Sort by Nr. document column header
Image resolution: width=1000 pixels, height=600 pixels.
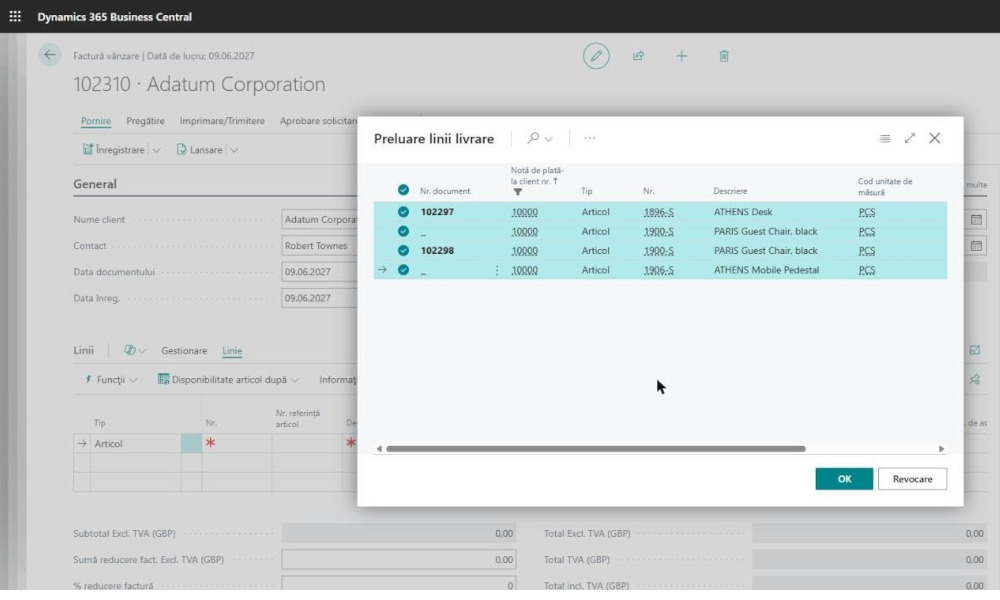pos(445,191)
